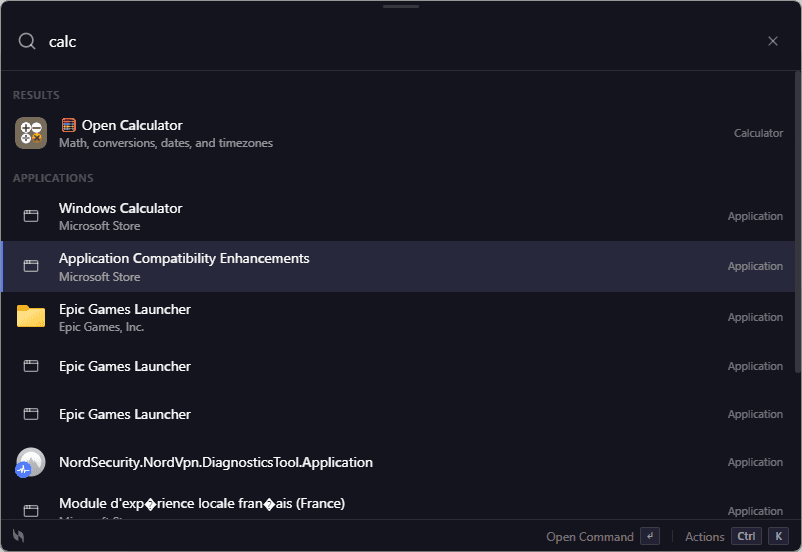Viewport: 802px width, 552px height.
Task: Select 'Module d'expérience locale français (France)' entry
Action: pyautogui.click(x=398, y=504)
